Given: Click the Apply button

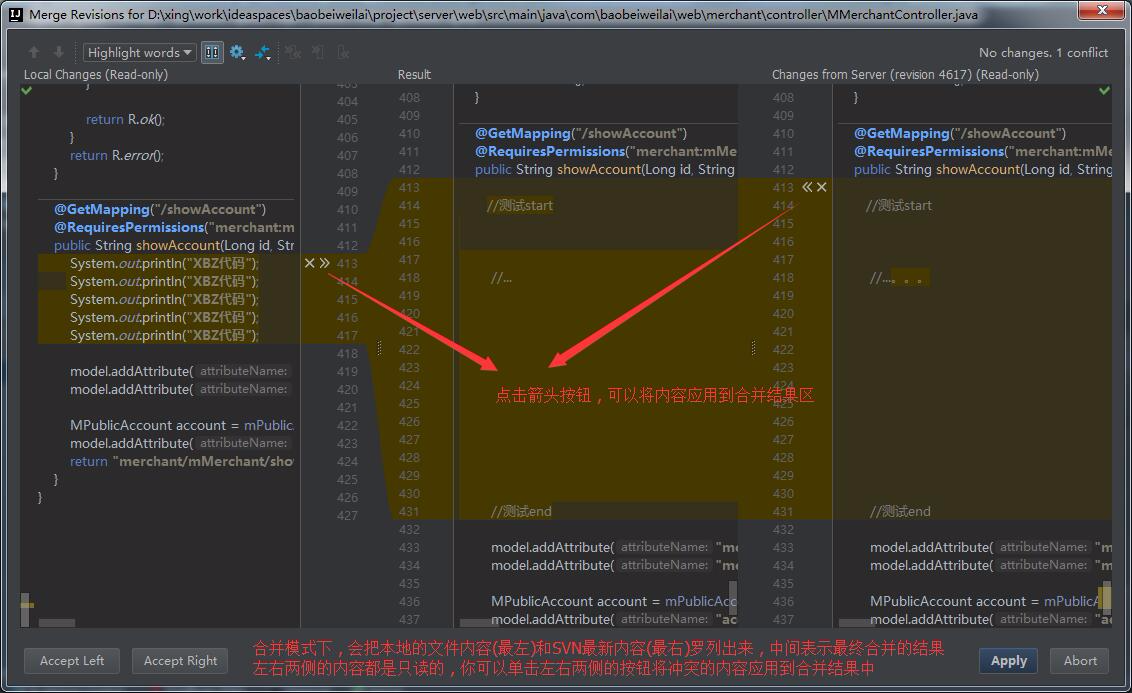Looking at the screenshot, I should pos(1008,661).
